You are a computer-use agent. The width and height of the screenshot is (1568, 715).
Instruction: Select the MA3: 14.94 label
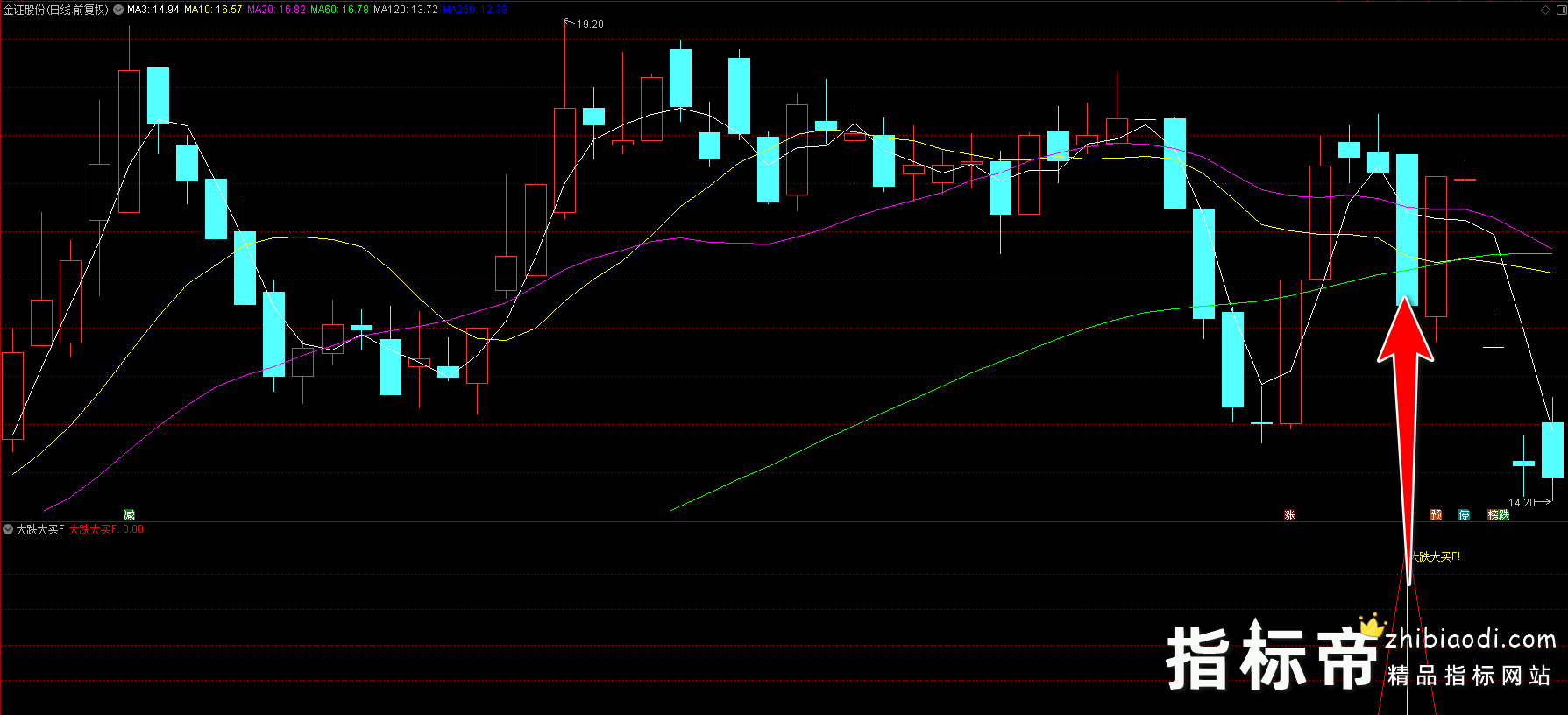(x=153, y=10)
